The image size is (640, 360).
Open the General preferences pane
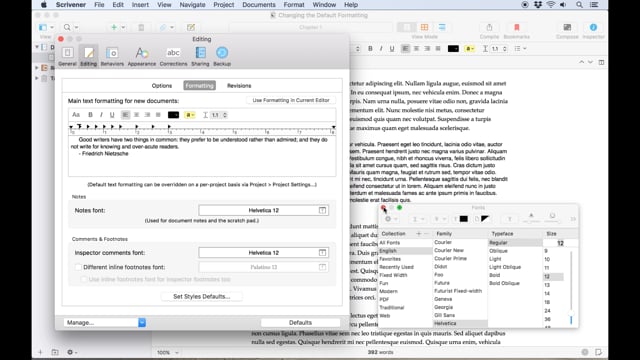coord(67,56)
